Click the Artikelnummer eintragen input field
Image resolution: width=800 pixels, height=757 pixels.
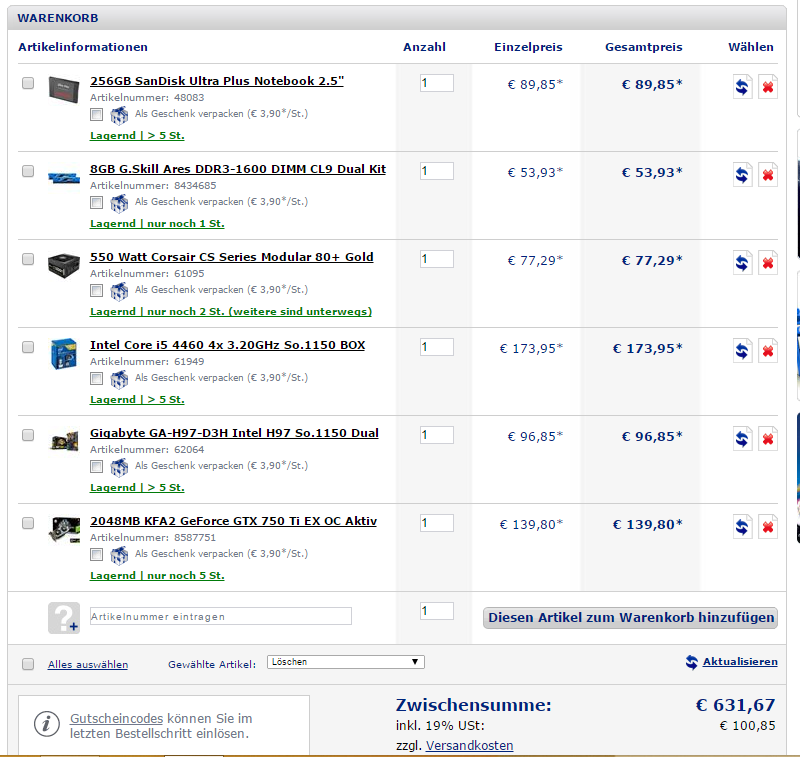[x=220, y=616]
